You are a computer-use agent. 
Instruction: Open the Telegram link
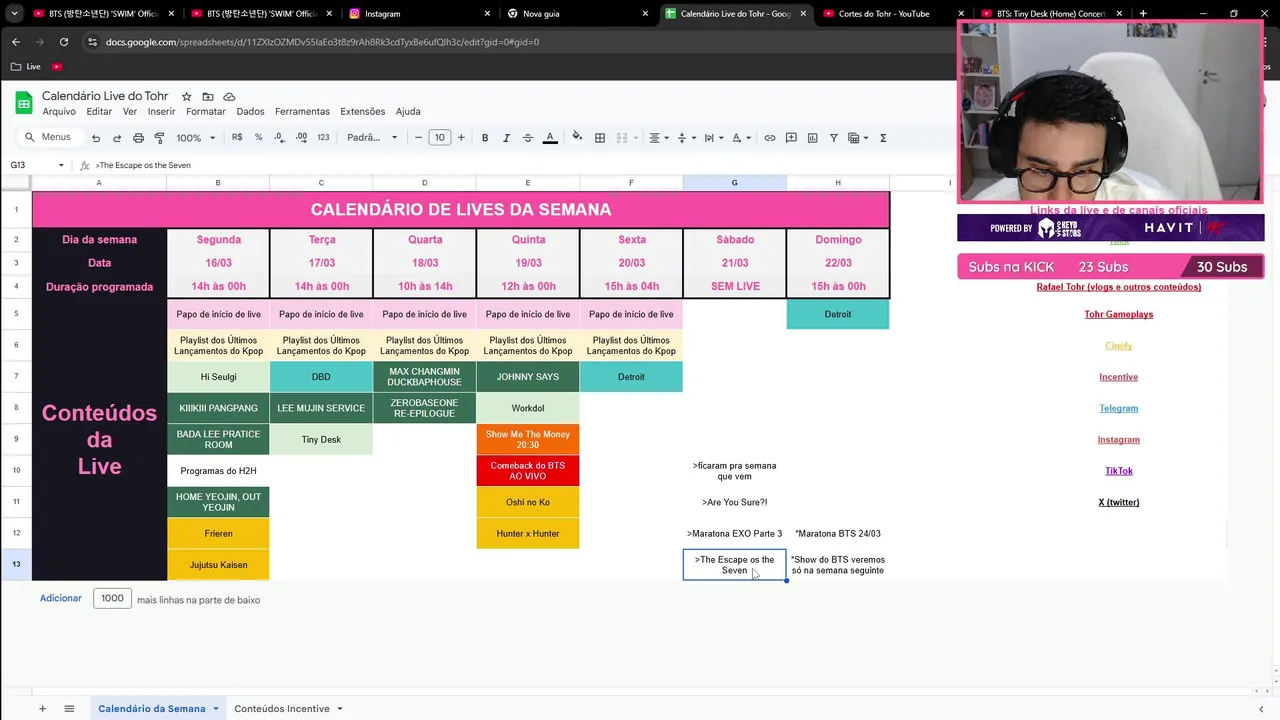click(1119, 408)
